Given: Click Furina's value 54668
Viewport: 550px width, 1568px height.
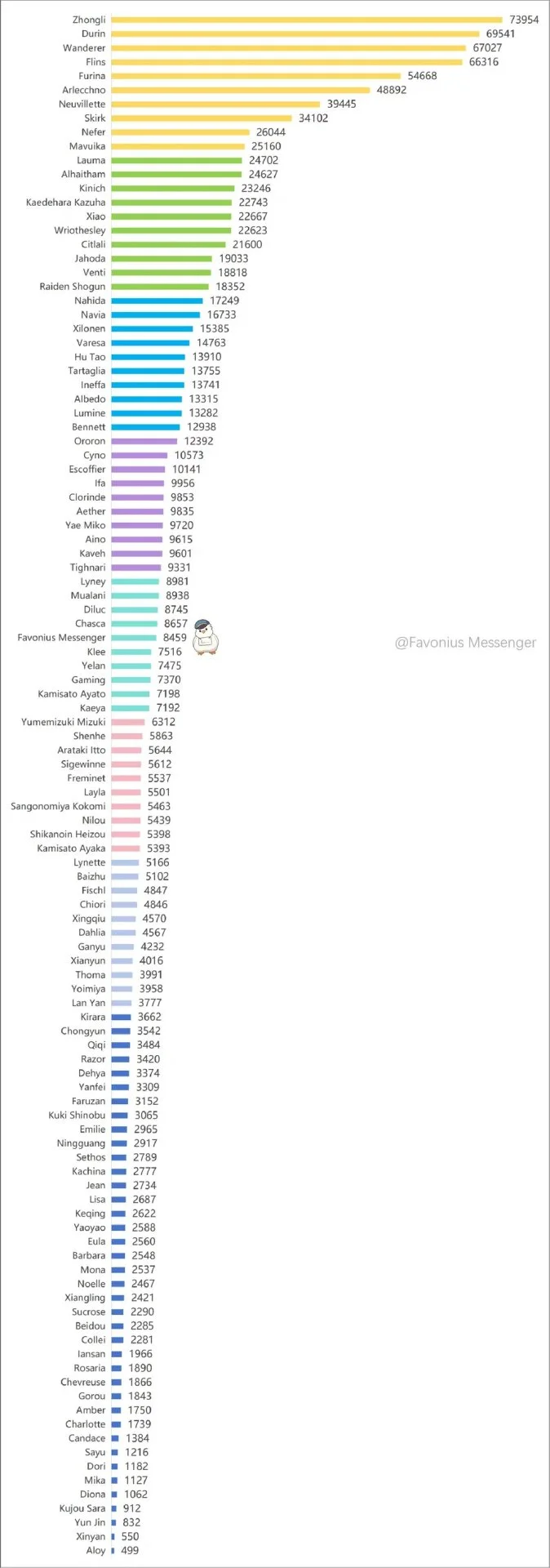Looking at the screenshot, I should pos(423,76).
